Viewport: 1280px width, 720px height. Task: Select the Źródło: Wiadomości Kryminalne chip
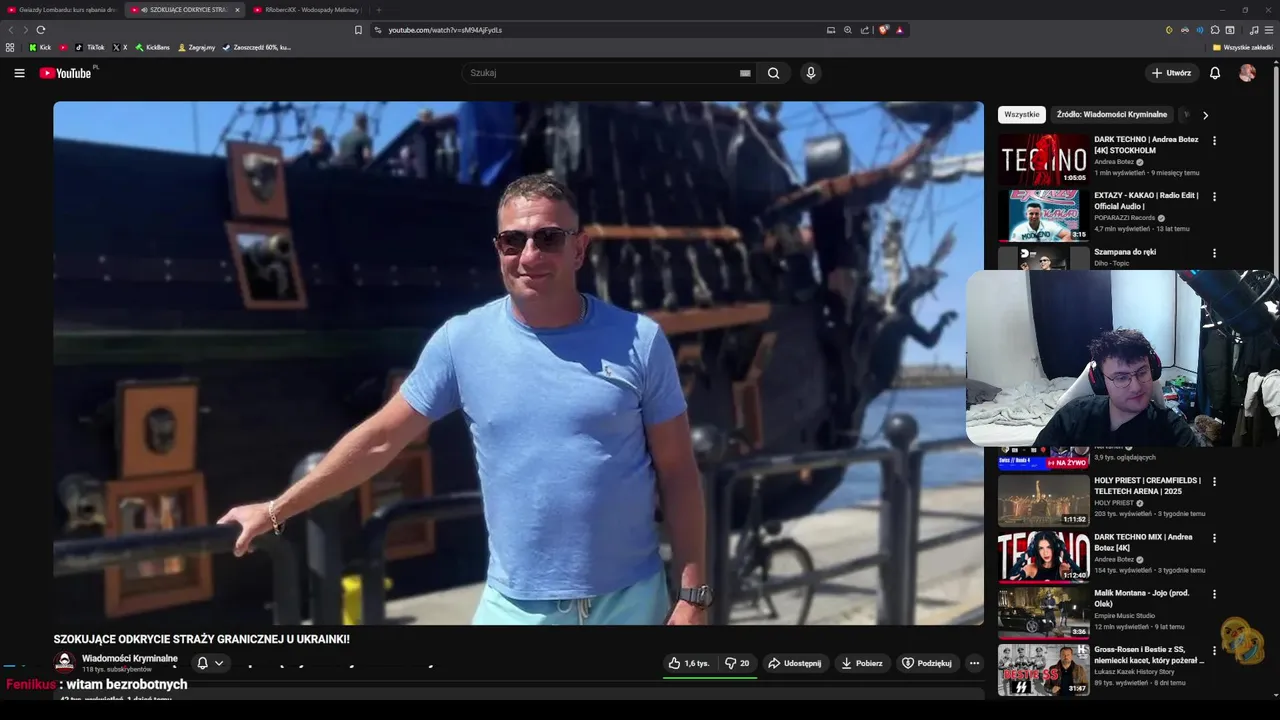(1112, 115)
